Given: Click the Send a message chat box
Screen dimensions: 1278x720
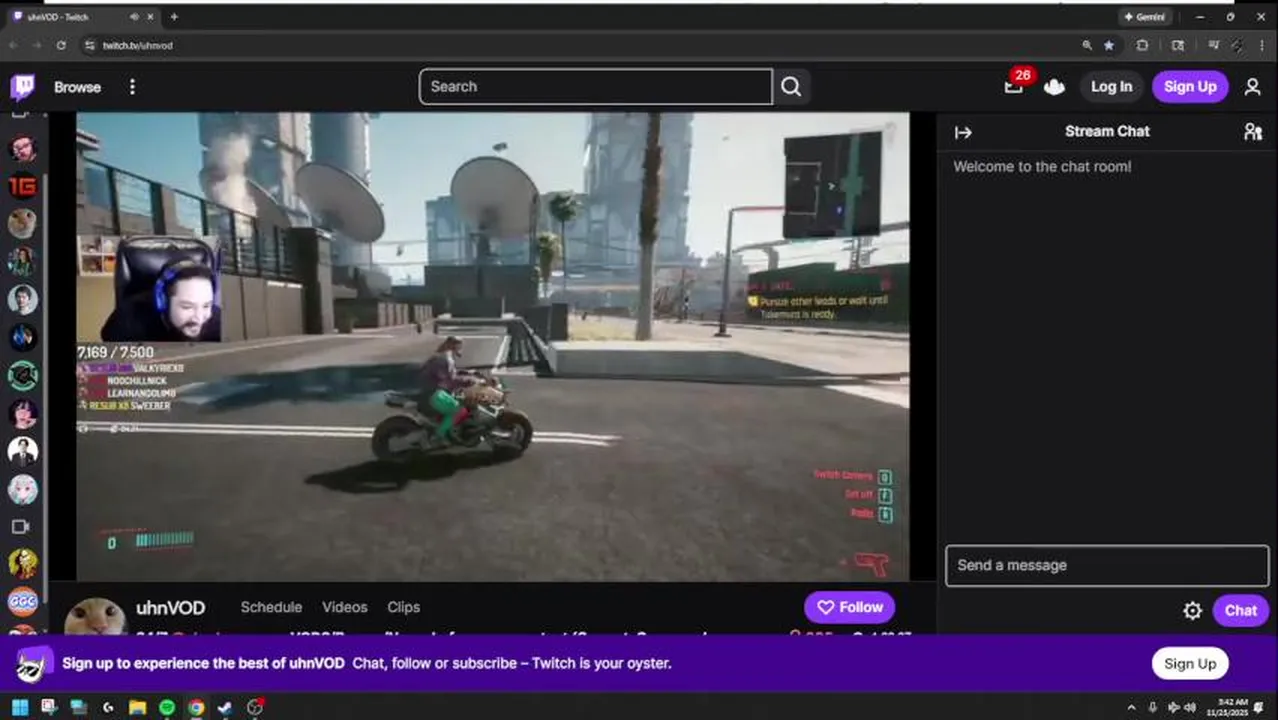Looking at the screenshot, I should click(1107, 566).
